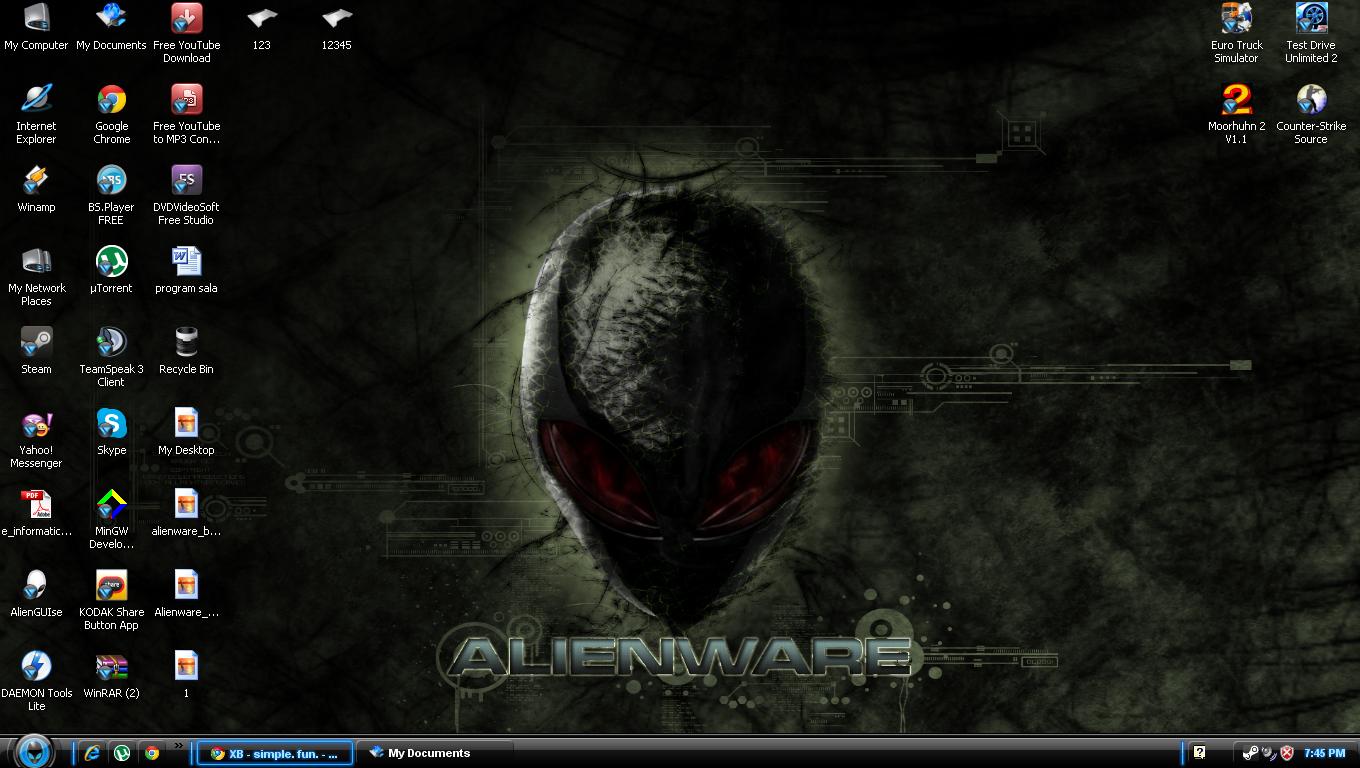Open DAEMON Tools Lite shortcut

(36, 681)
